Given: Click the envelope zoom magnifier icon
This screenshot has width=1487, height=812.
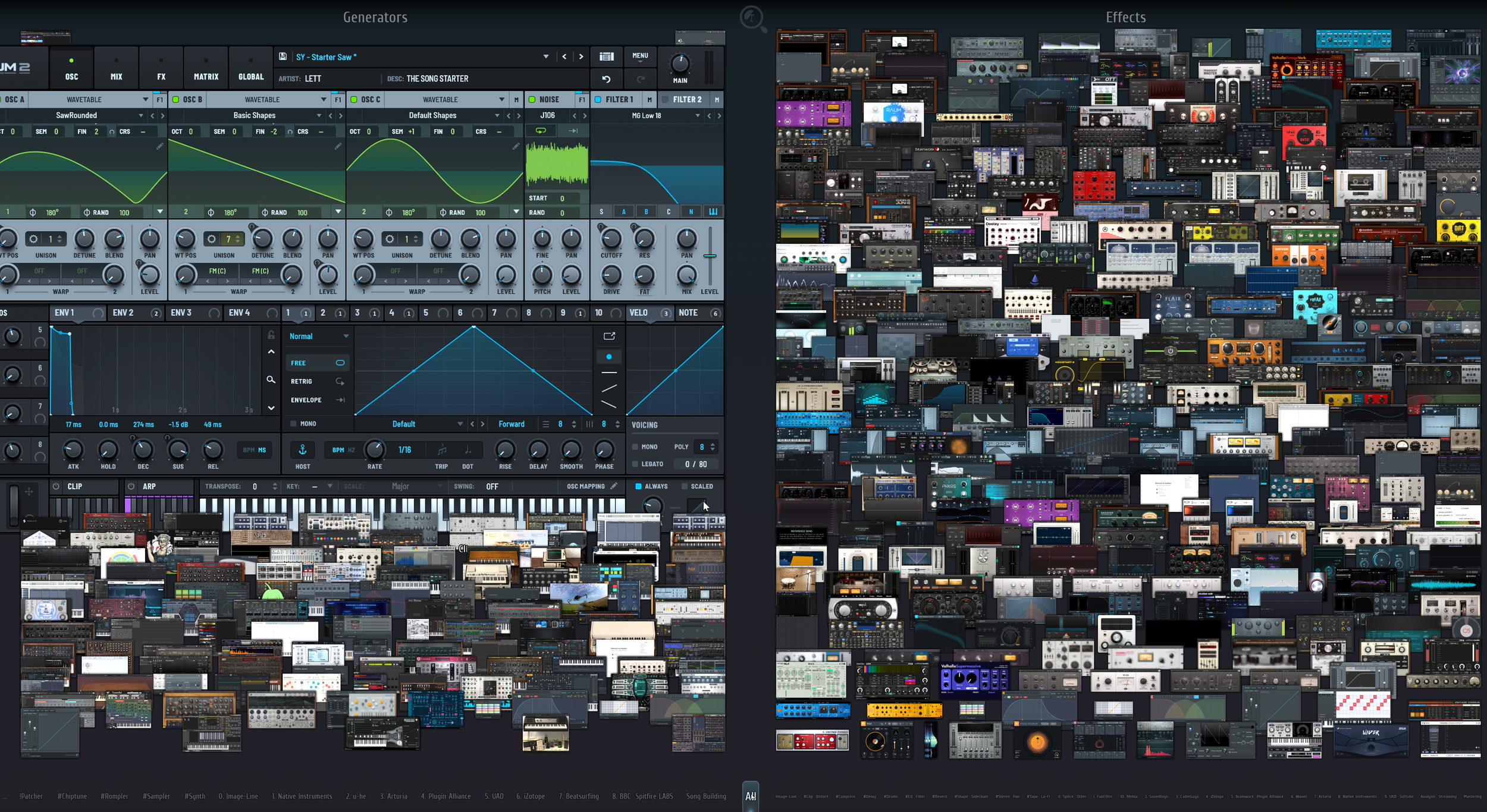Looking at the screenshot, I should point(271,379).
